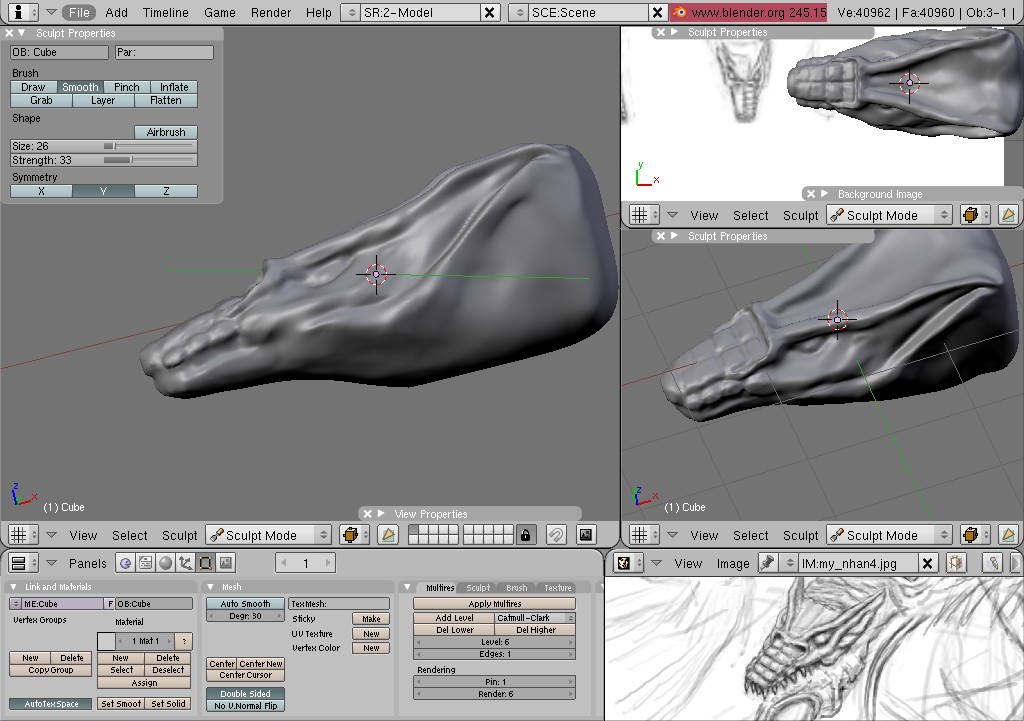Open the Script context icon

click(x=146, y=562)
